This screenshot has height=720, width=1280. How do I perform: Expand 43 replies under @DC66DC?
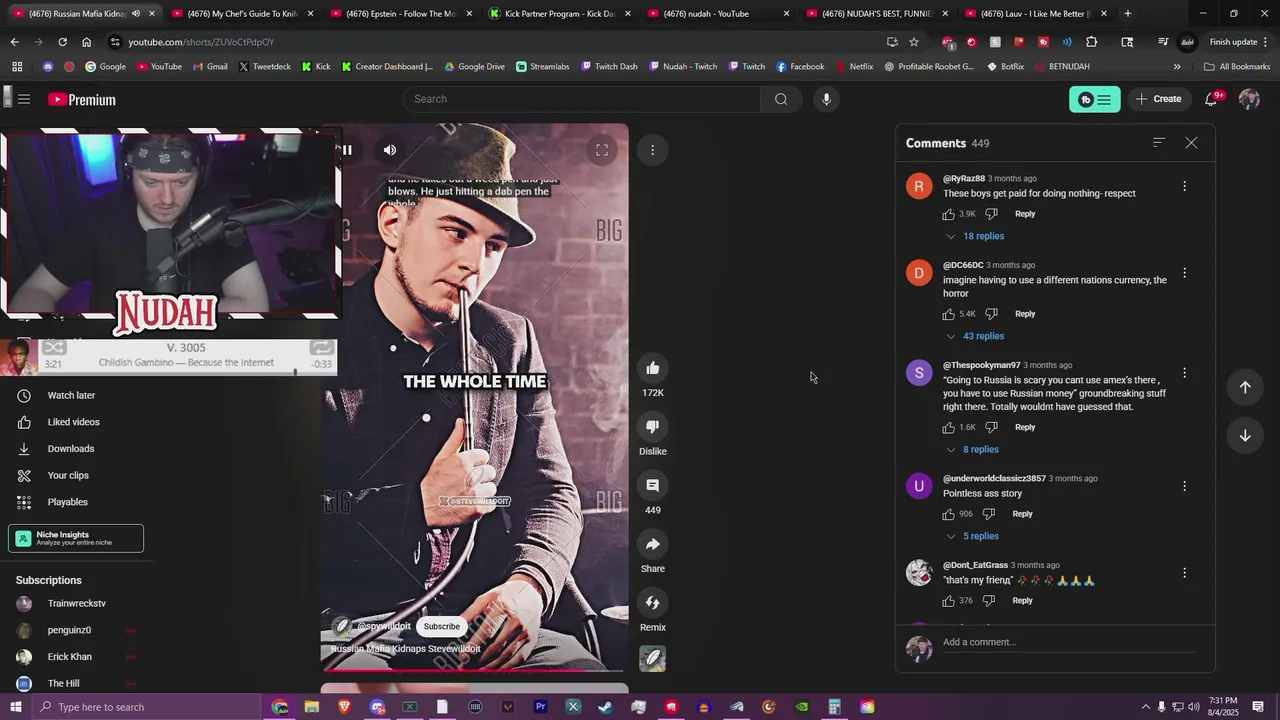click(975, 336)
